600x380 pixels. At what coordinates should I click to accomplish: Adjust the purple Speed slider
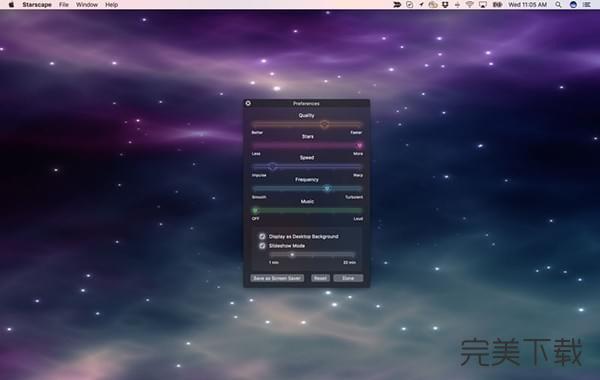pos(307,166)
